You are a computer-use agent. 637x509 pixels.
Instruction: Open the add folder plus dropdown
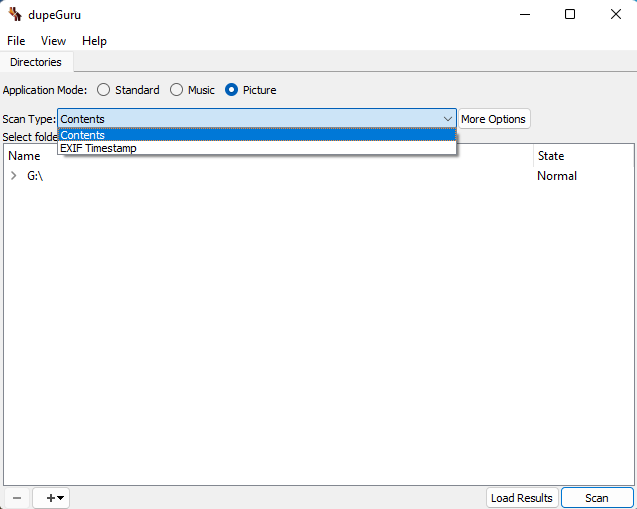point(51,498)
